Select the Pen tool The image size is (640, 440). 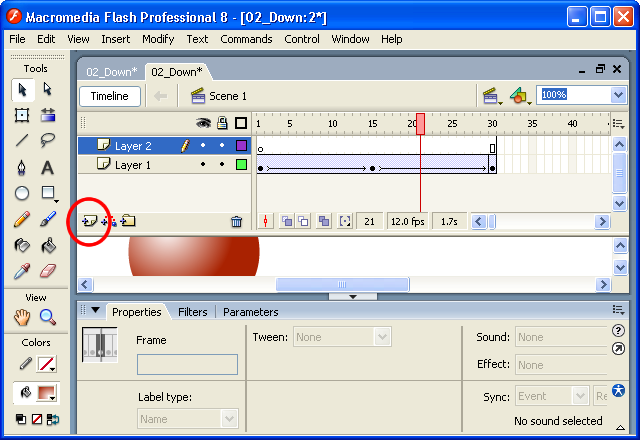21,167
